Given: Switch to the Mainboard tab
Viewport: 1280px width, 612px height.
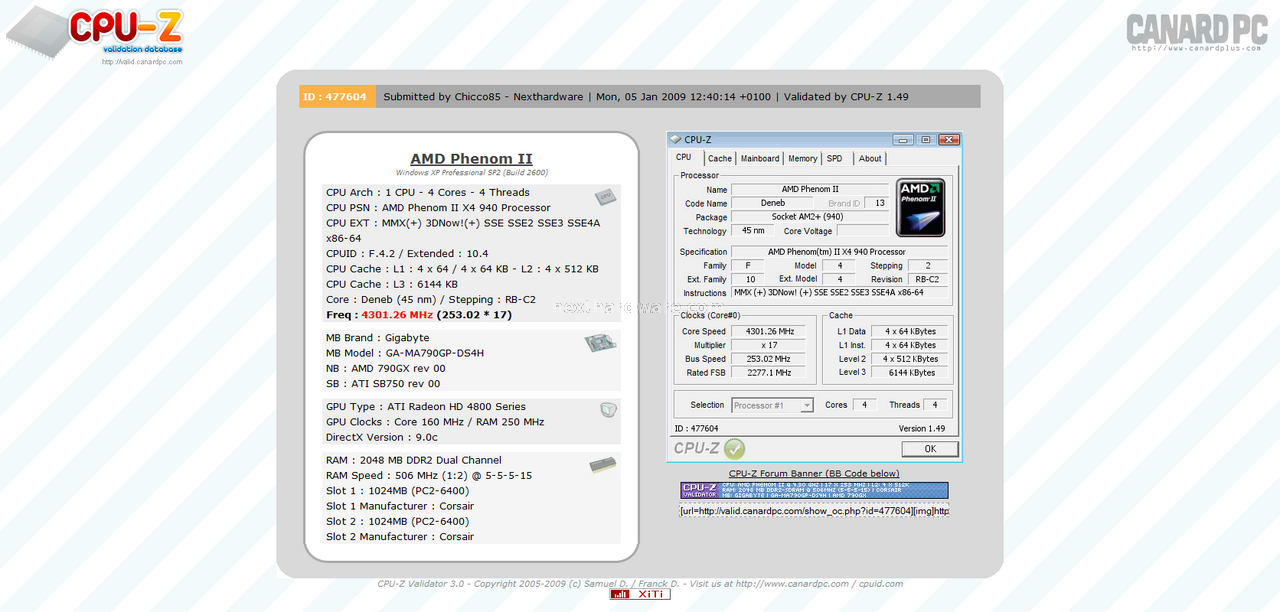Looking at the screenshot, I should (760, 158).
